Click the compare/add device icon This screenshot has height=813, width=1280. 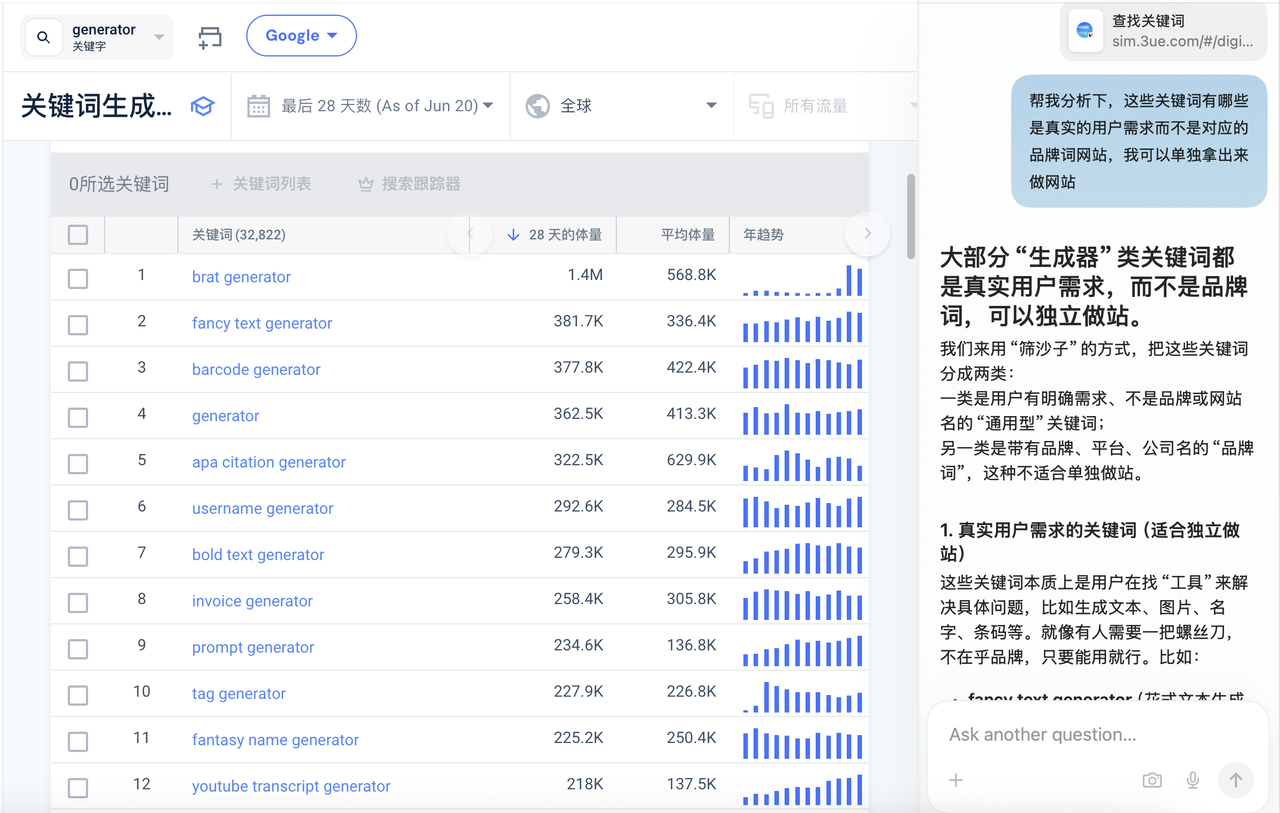pyautogui.click(x=210, y=37)
